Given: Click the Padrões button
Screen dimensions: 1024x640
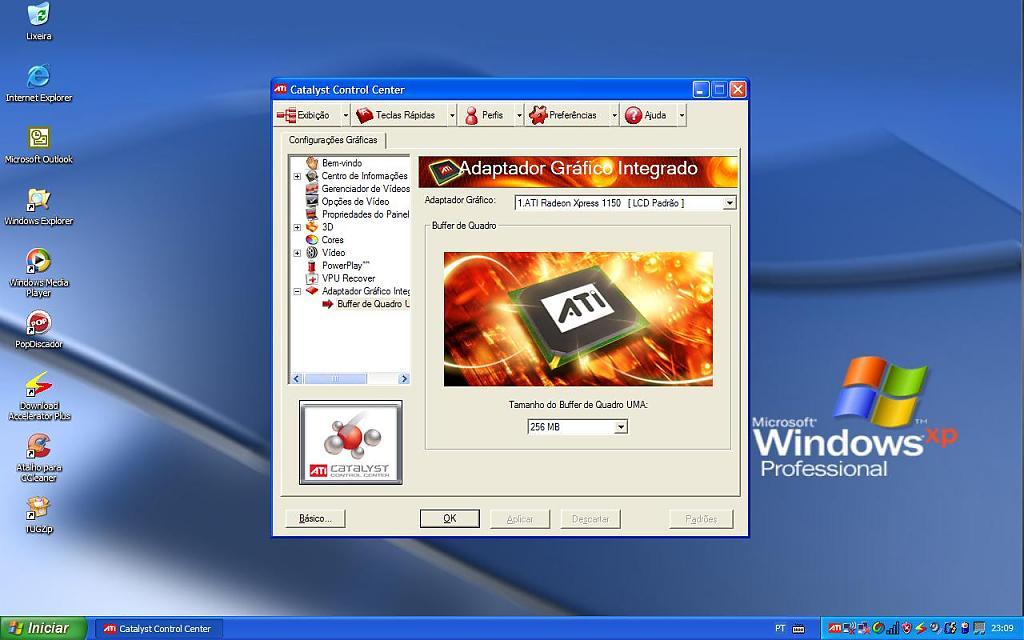Looking at the screenshot, I should (x=701, y=519).
